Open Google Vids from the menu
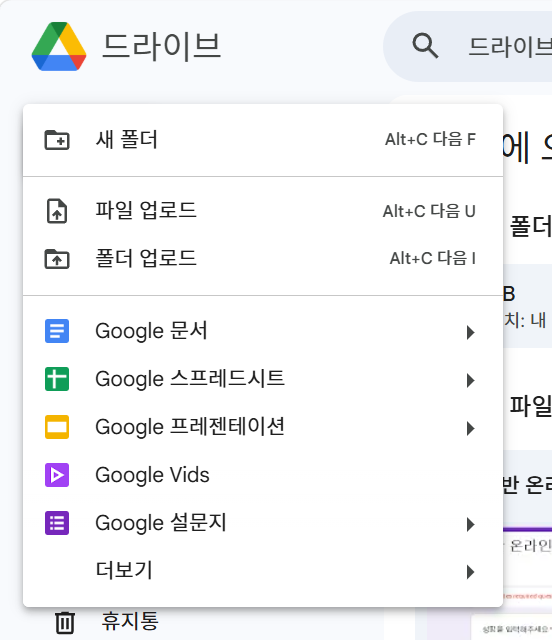The image size is (552, 640). 263,475
